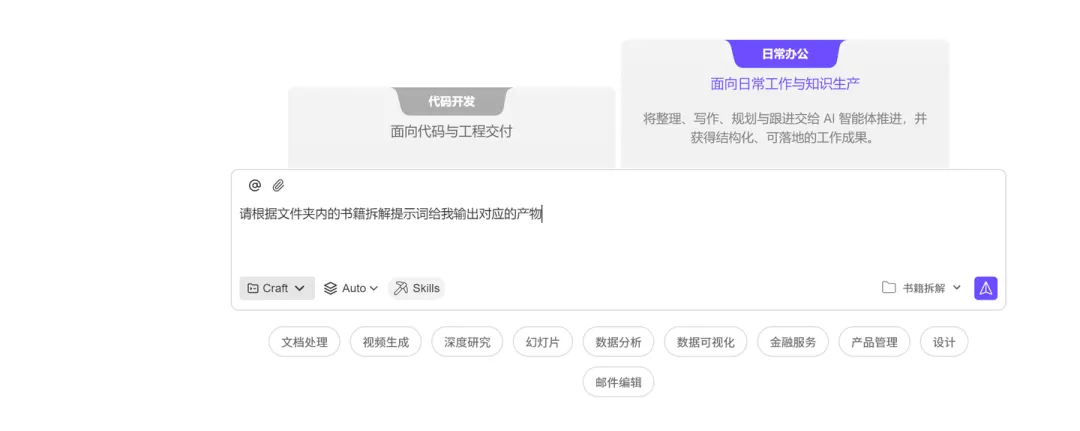Choose the 数据分析 suggestion chip

(618, 342)
